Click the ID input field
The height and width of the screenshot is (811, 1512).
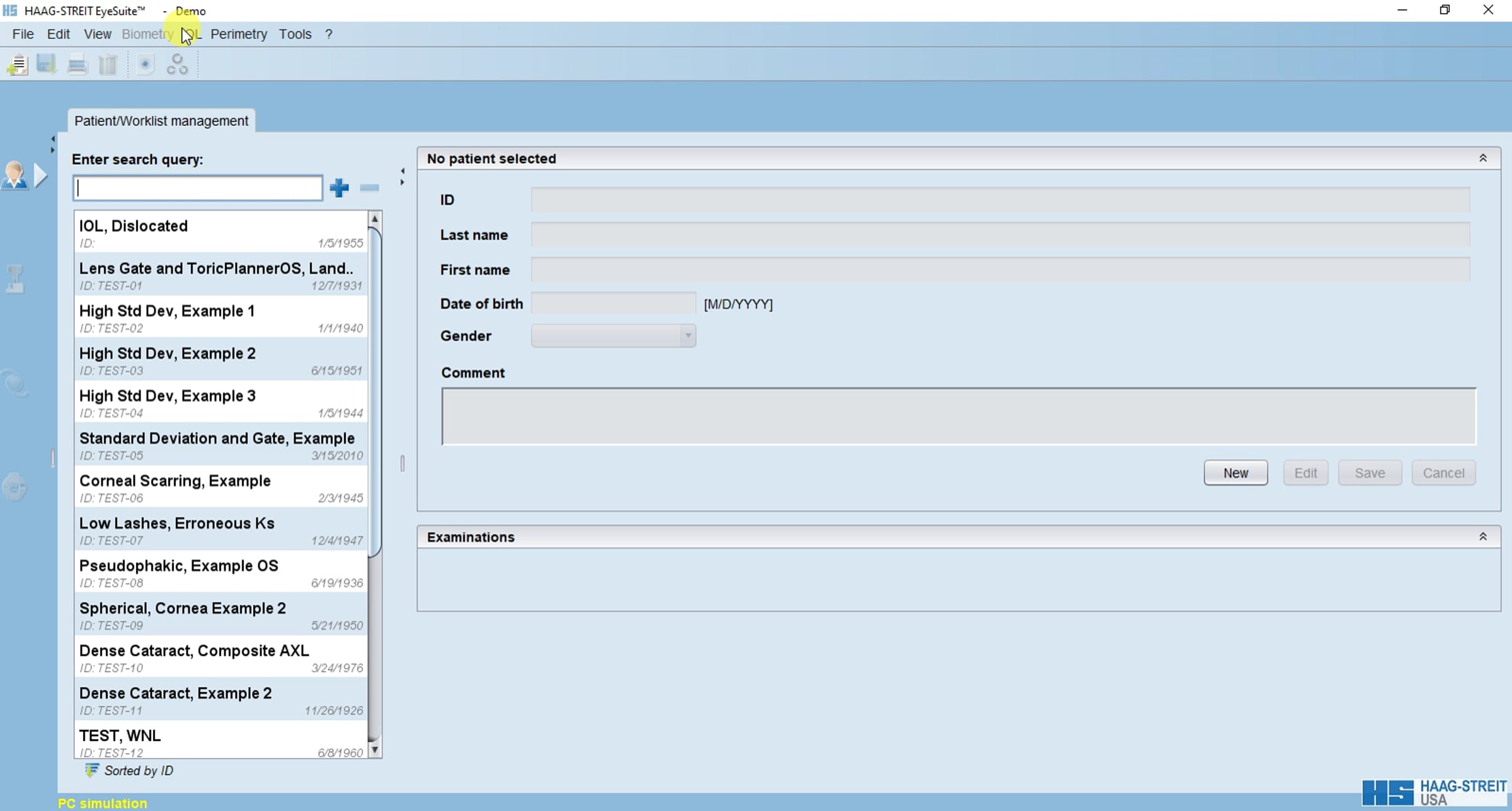click(x=1000, y=200)
